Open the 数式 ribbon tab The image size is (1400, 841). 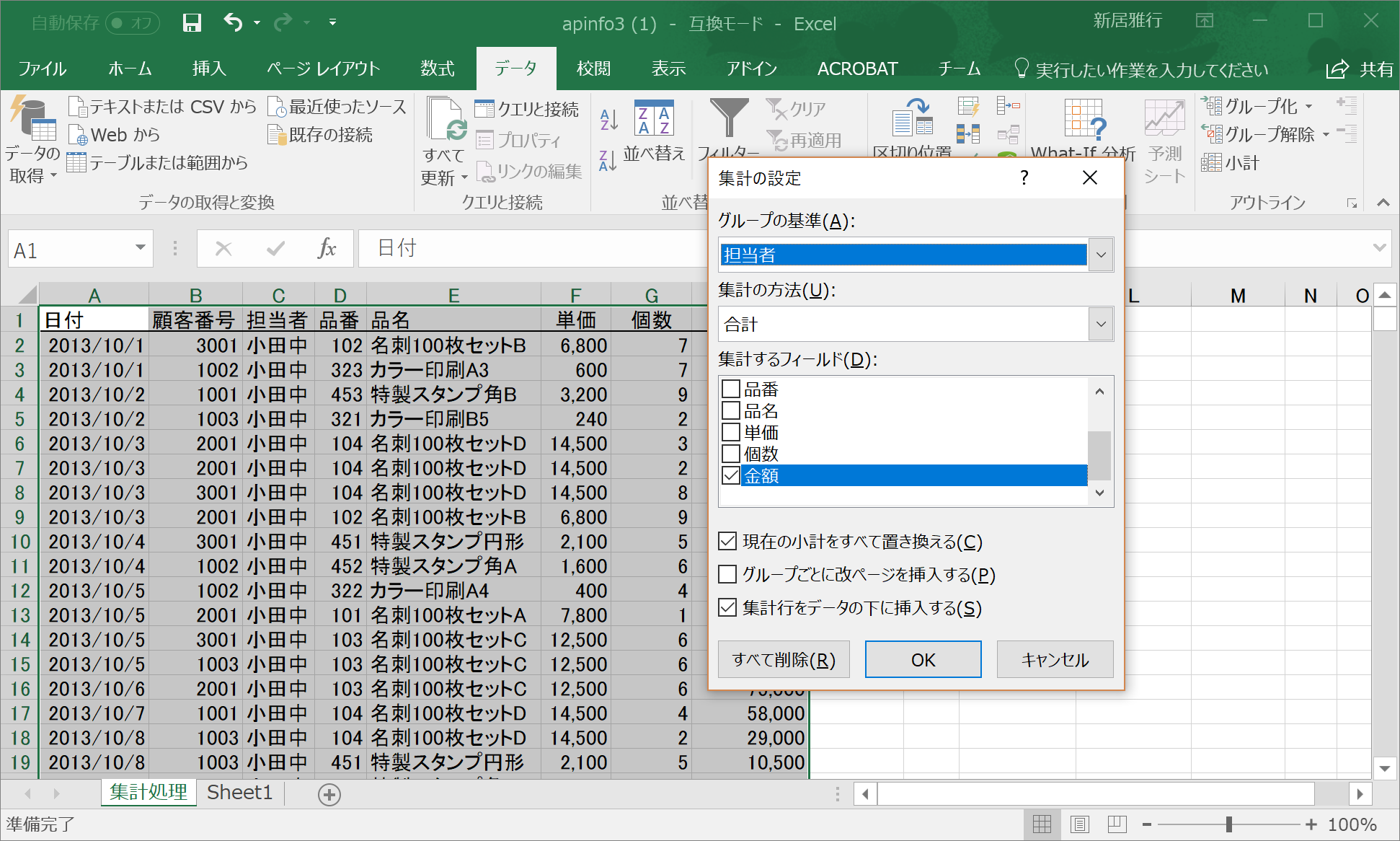tap(437, 69)
